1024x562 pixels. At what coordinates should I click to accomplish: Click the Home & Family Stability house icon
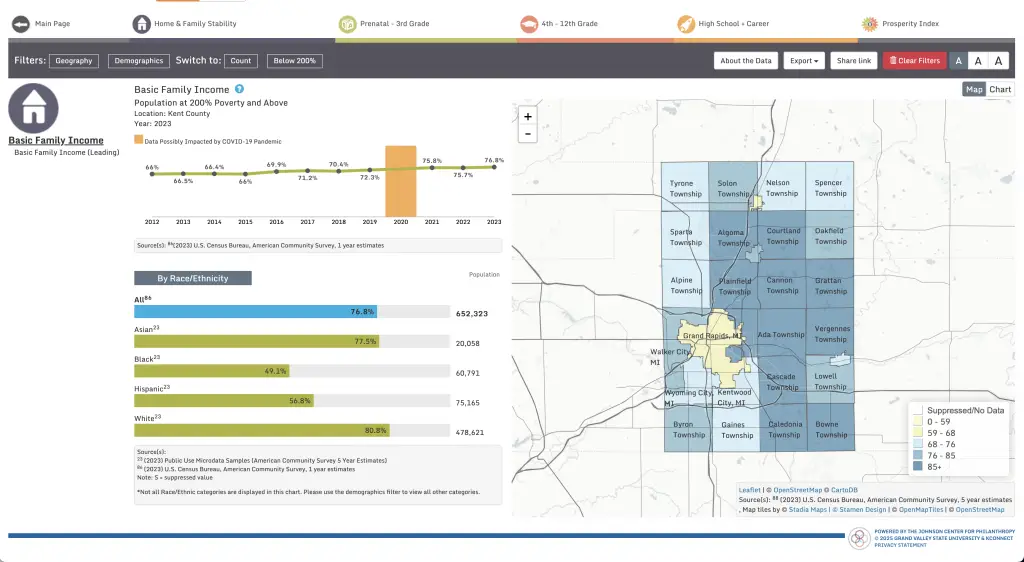tap(142, 23)
